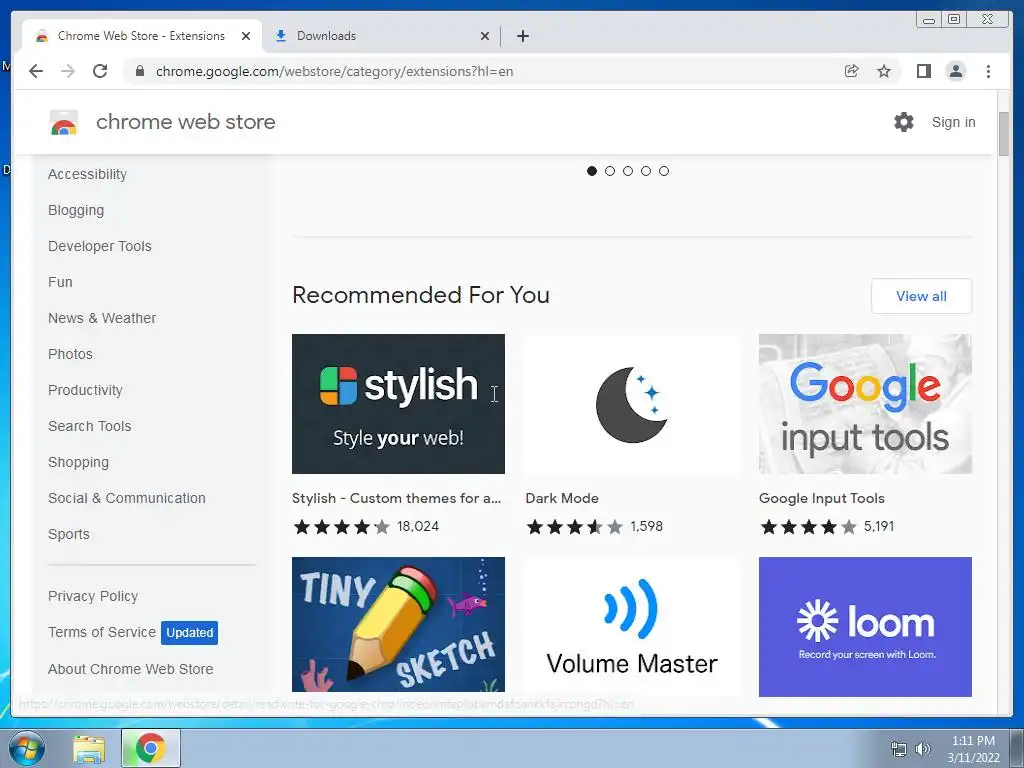Click the Google Input Tools rating 5,191
The width and height of the screenshot is (1024, 768).
(x=827, y=526)
